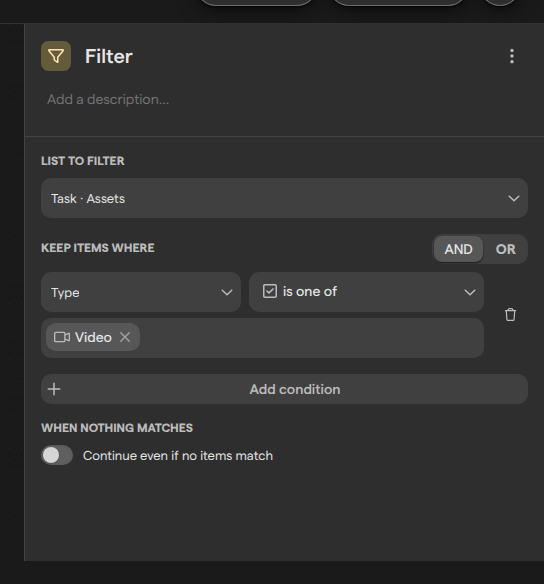Select the OR logic option
This screenshot has width=544, height=584.
click(x=505, y=249)
